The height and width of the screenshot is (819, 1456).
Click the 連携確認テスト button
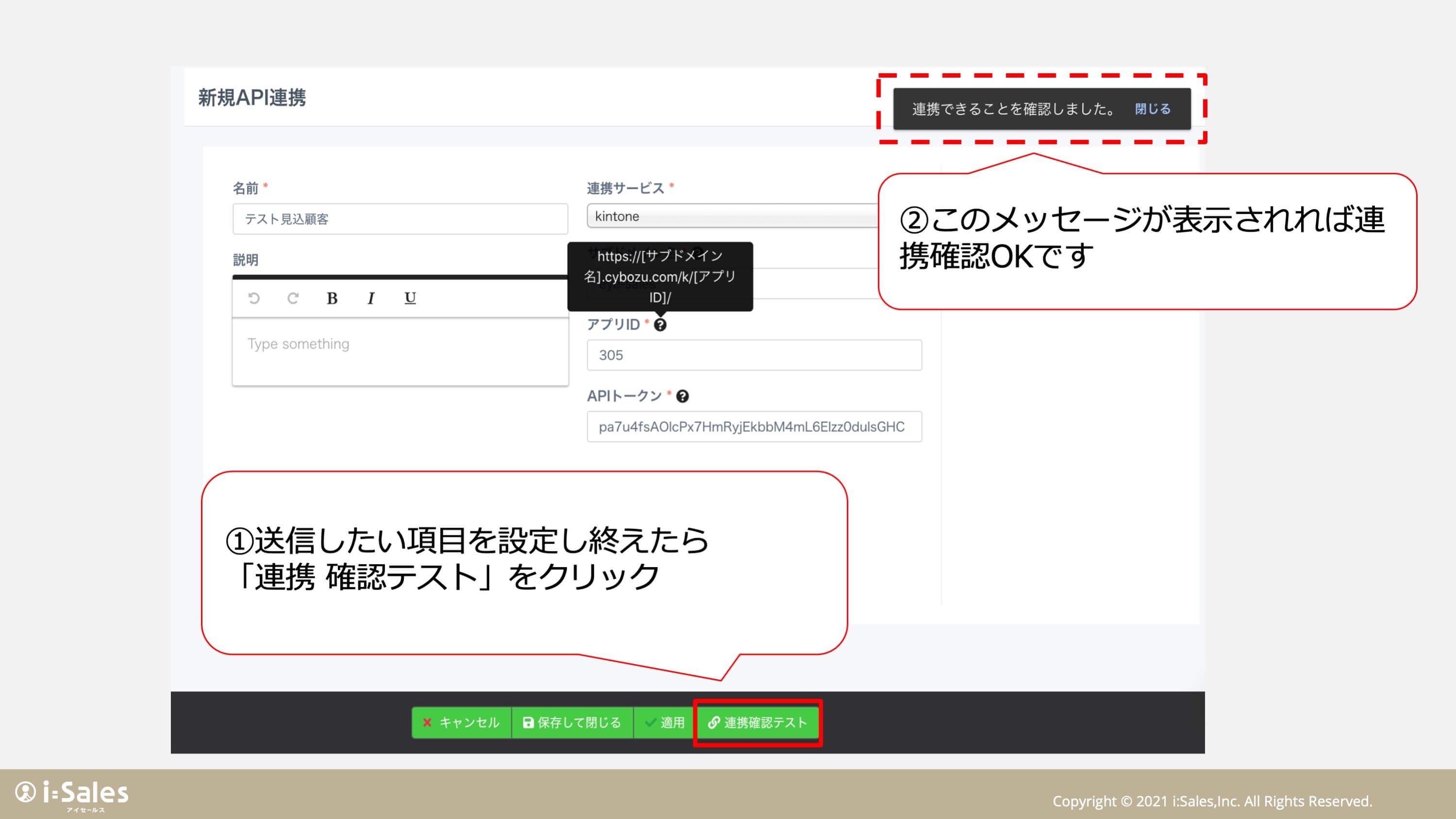[x=757, y=722]
